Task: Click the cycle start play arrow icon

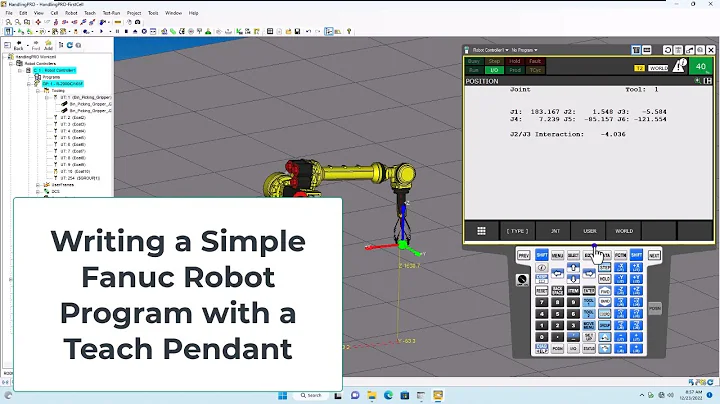Action: [x=101, y=31]
